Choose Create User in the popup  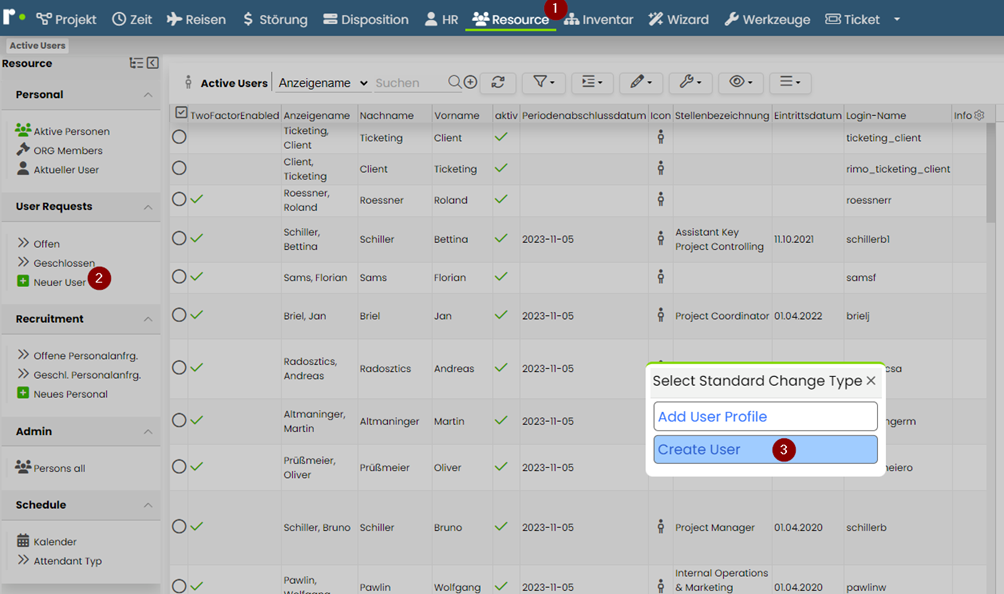pos(765,449)
